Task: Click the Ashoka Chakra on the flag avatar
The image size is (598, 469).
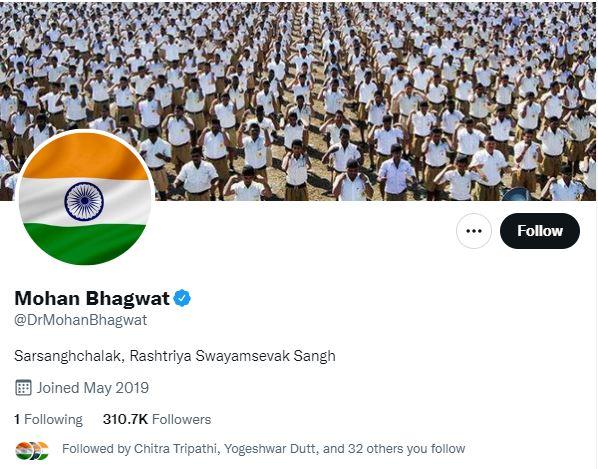Action: (x=84, y=201)
